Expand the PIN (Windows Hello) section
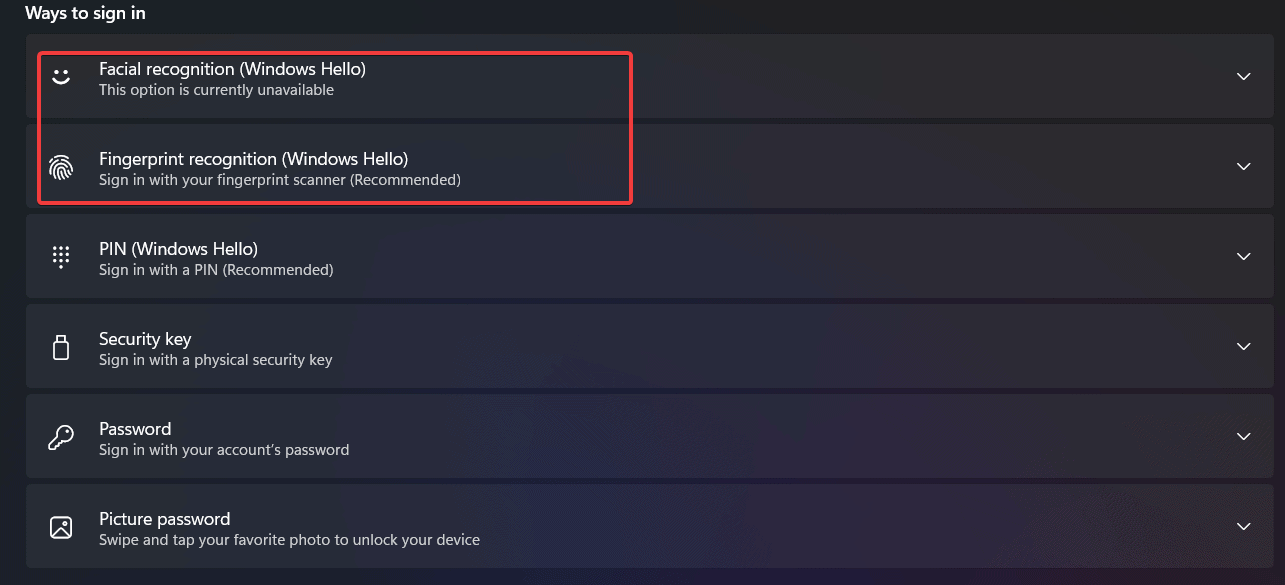Viewport: 1285px width, 585px height. click(1243, 256)
